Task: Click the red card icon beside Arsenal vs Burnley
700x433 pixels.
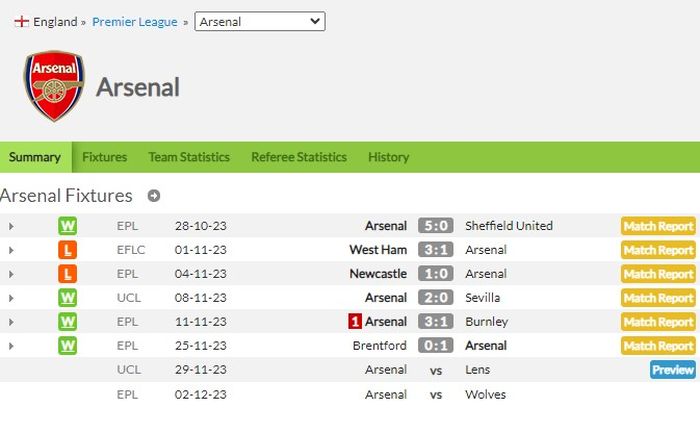Action: (355, 321)
